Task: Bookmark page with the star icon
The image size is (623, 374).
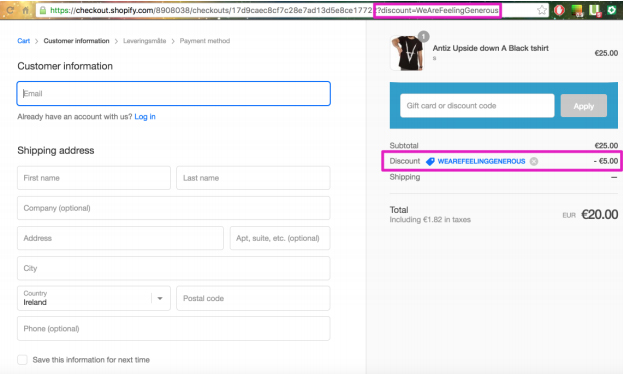Action: [542, 10]
